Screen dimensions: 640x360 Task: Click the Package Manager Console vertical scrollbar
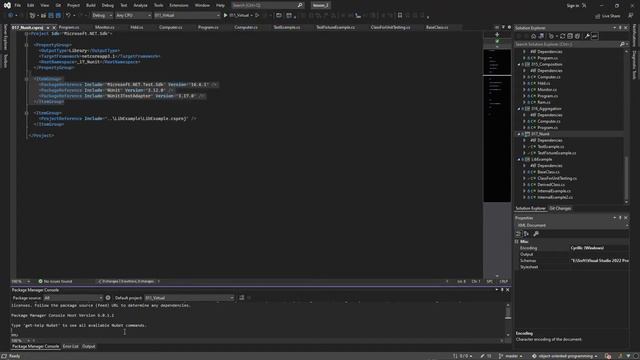tap(508, 320)
